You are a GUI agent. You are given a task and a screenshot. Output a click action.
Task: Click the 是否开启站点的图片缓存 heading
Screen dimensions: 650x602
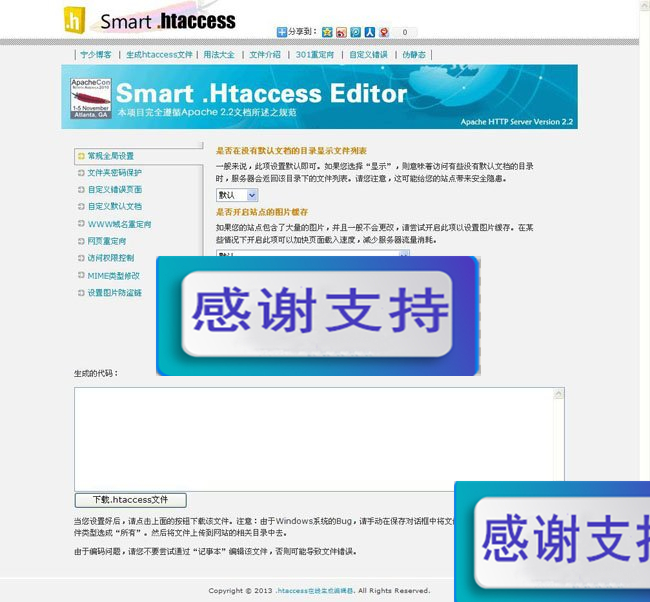coord(262,212)
